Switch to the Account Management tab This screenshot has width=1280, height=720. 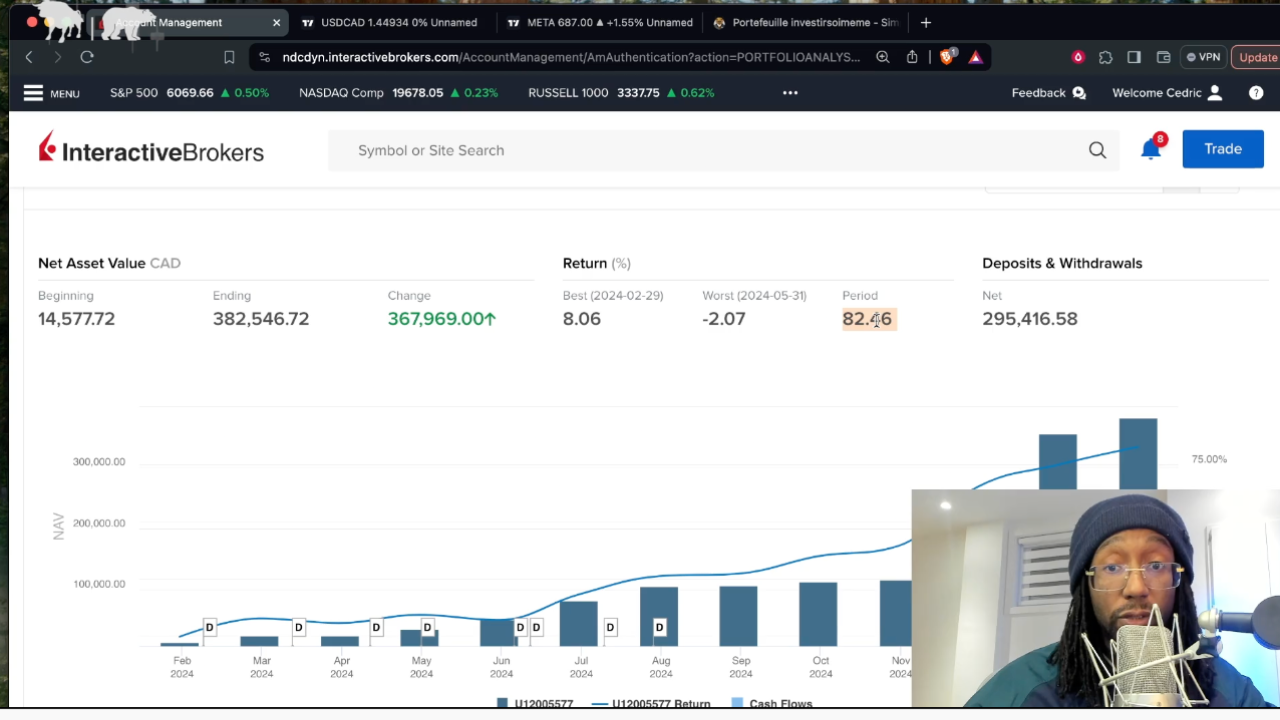click(x=188, y=22)
